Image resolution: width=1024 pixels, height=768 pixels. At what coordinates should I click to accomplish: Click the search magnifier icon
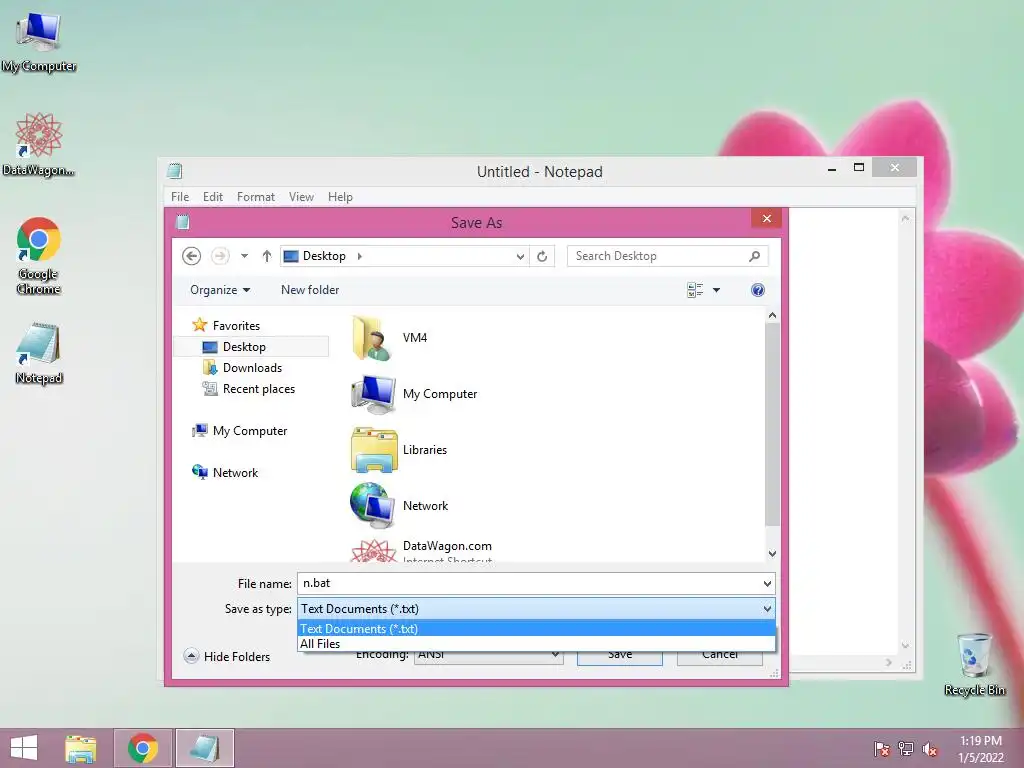pos(754,256)
